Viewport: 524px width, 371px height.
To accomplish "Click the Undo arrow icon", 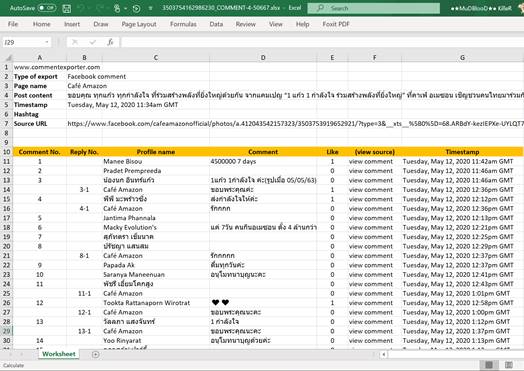I will click(x=81, y=8).
